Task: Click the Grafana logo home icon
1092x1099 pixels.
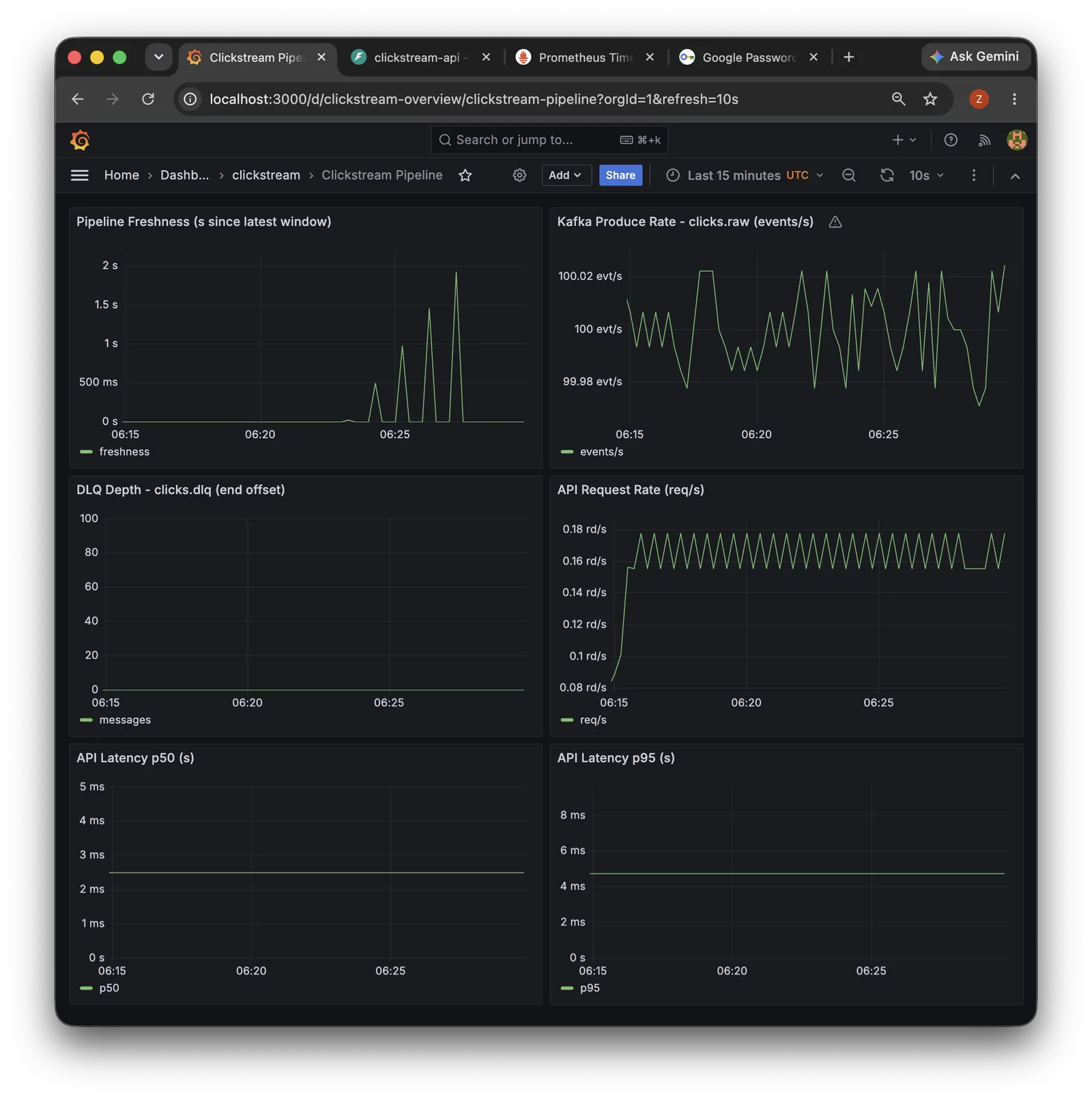Action: pos(80,140)
